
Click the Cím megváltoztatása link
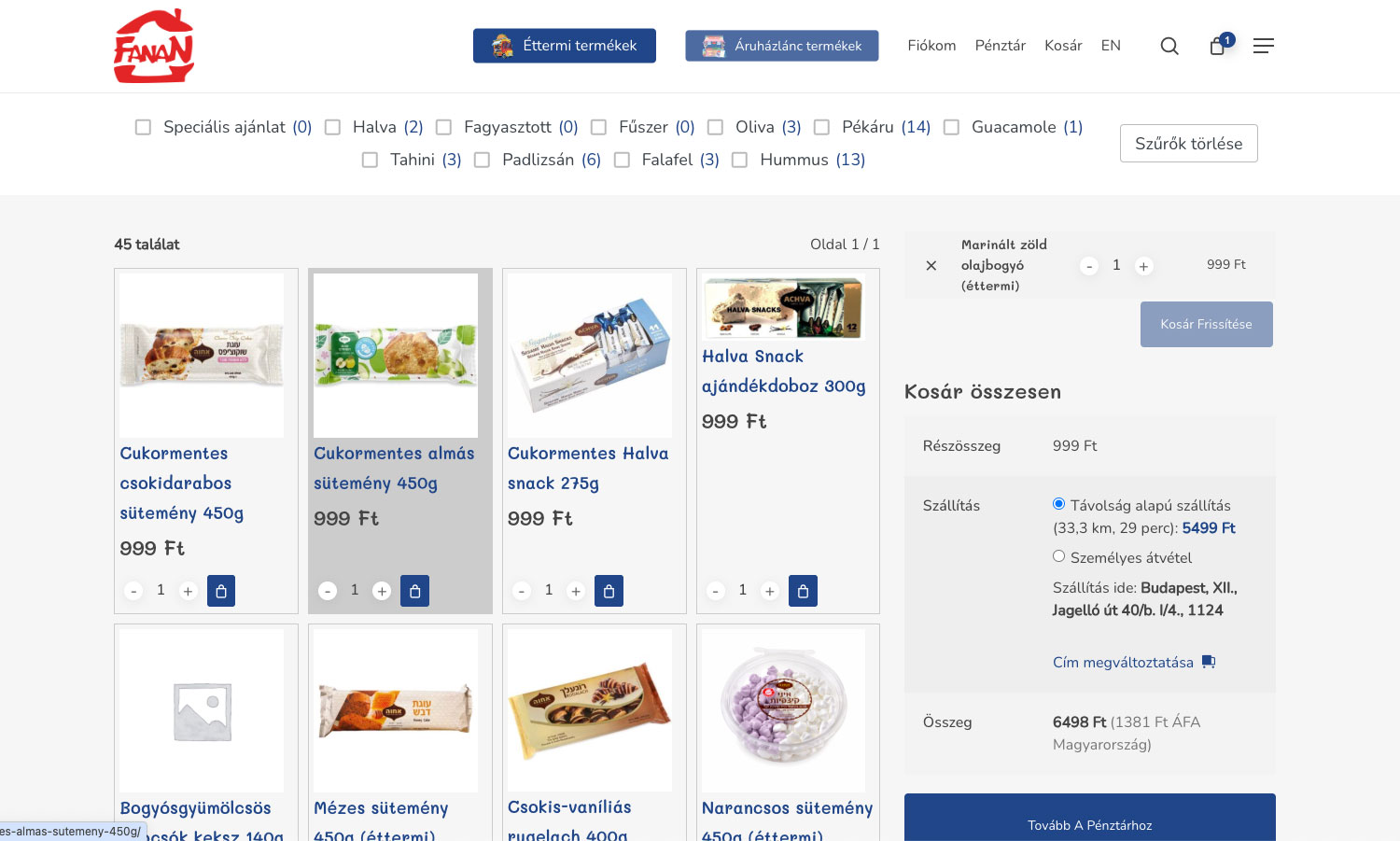click(x=1123, y=662)
